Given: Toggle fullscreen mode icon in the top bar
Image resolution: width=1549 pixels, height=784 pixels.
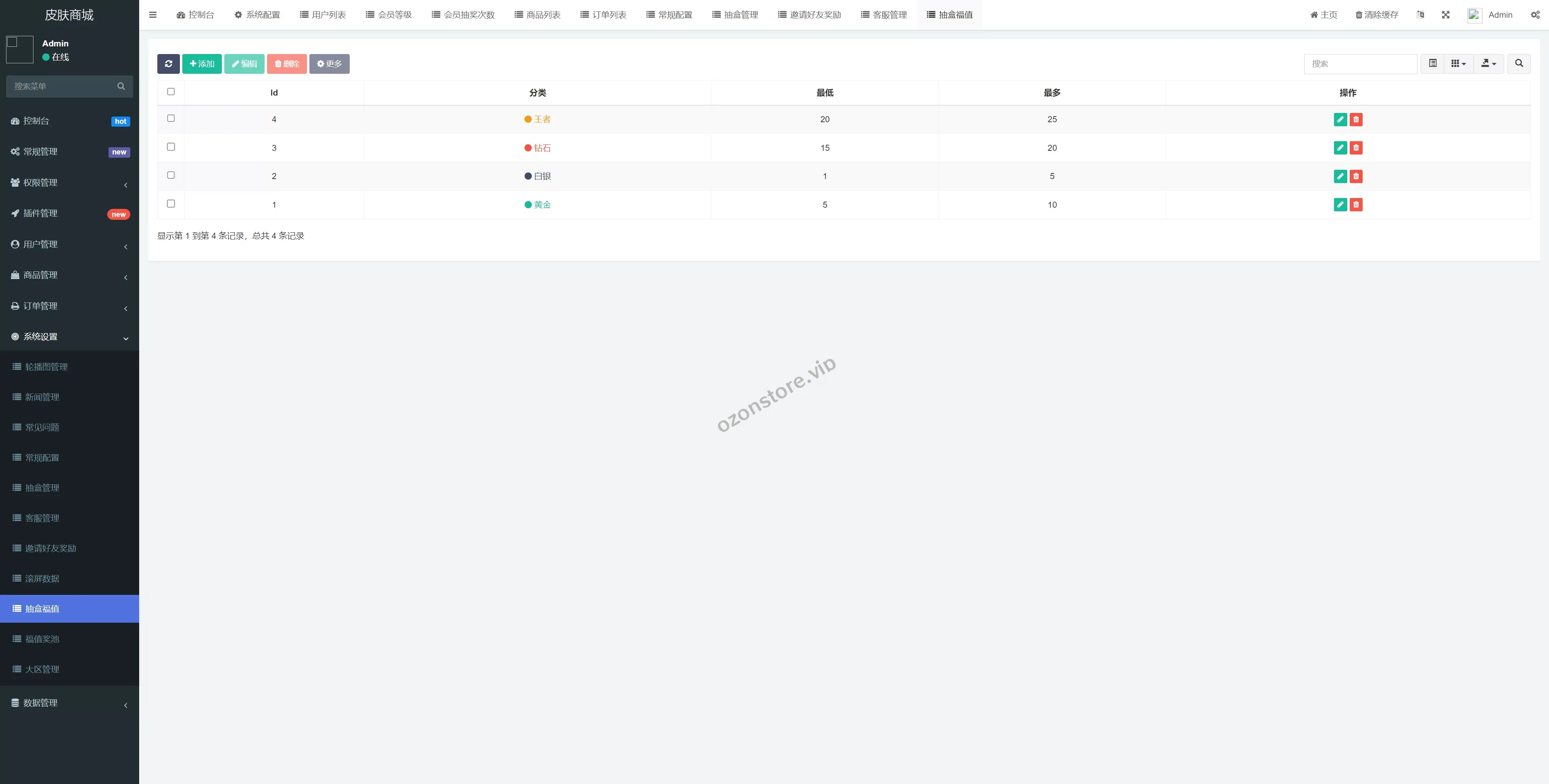Looking at the screenshot, I should 1446,15.
